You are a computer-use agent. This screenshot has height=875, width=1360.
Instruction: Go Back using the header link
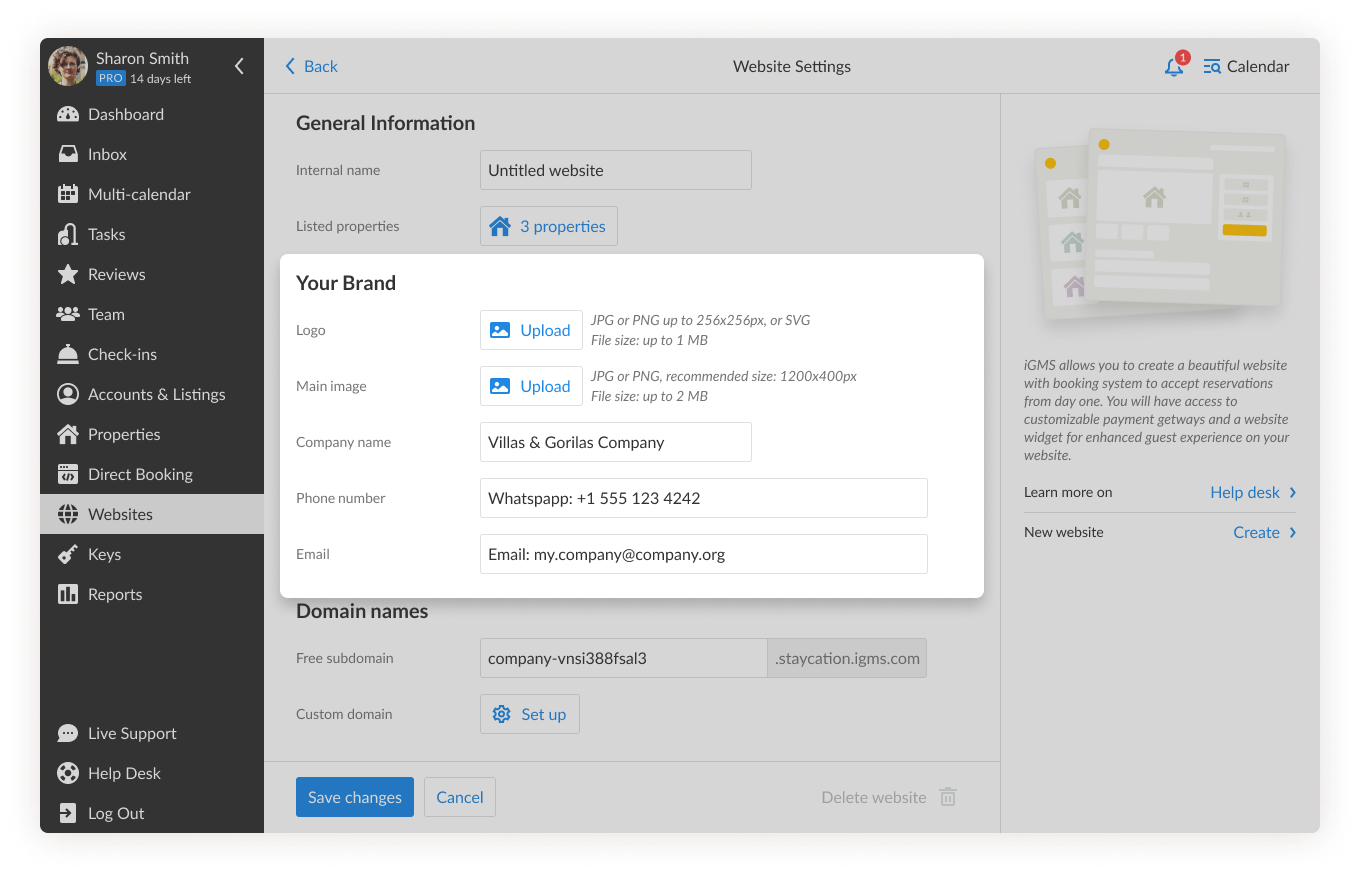312,67
